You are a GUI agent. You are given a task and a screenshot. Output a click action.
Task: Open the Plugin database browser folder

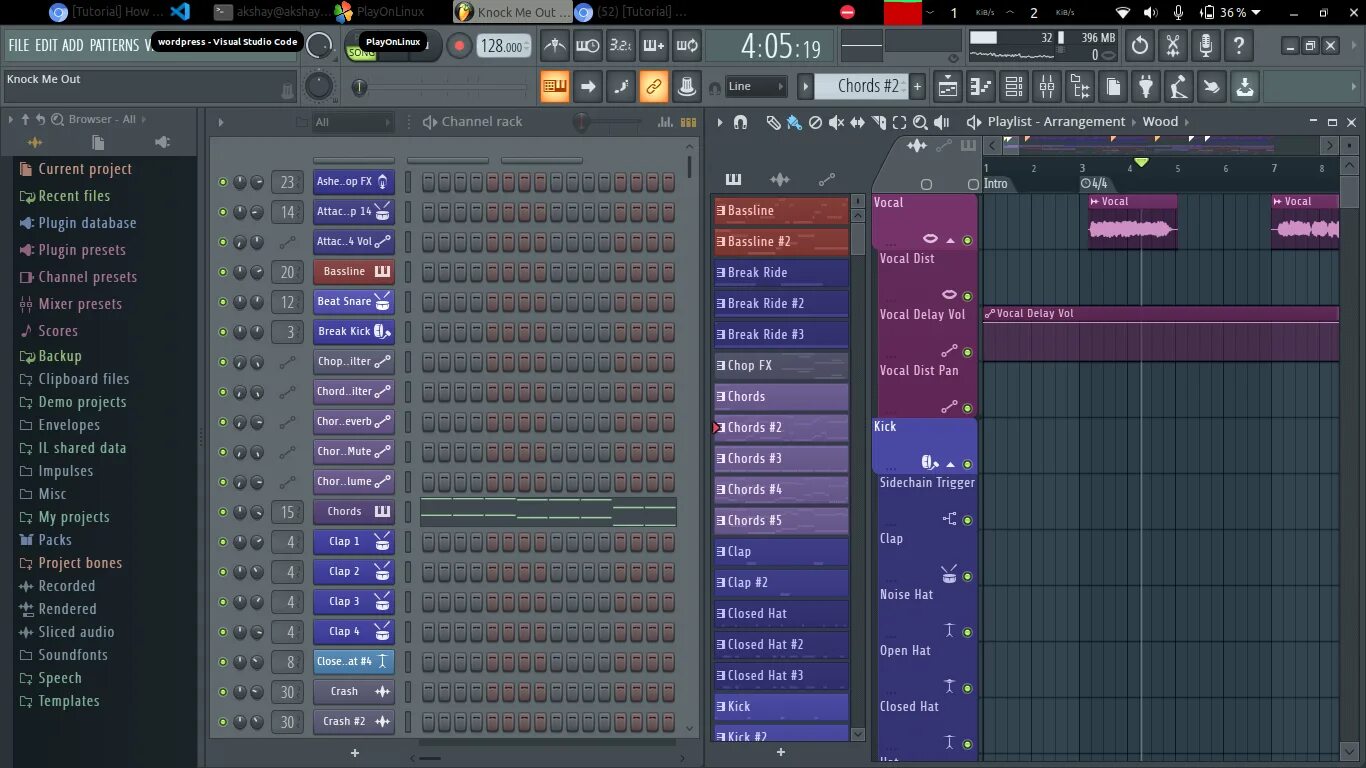pos(77,223)
